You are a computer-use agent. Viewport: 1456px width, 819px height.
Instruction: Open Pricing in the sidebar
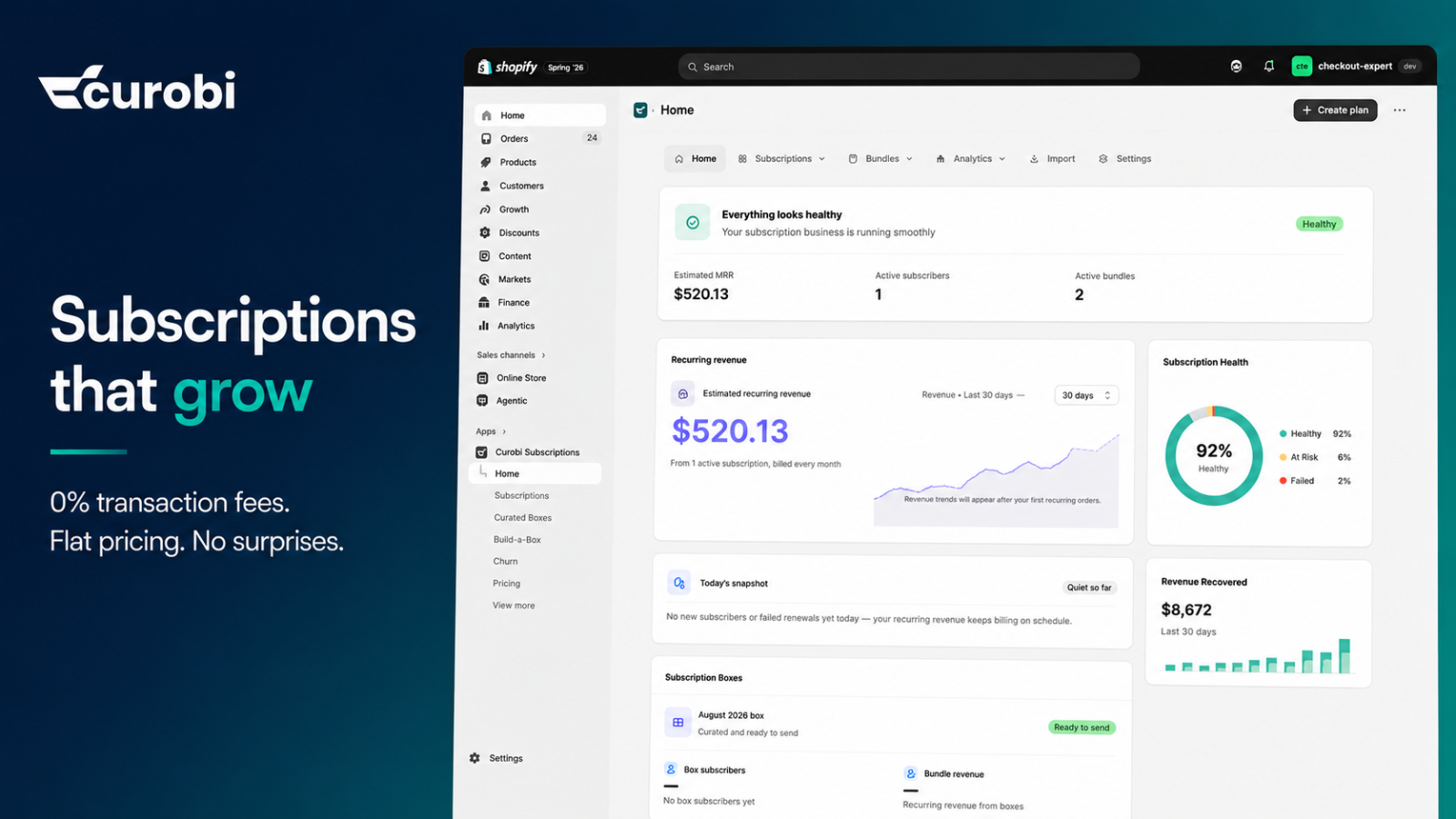tap(507, 583)
